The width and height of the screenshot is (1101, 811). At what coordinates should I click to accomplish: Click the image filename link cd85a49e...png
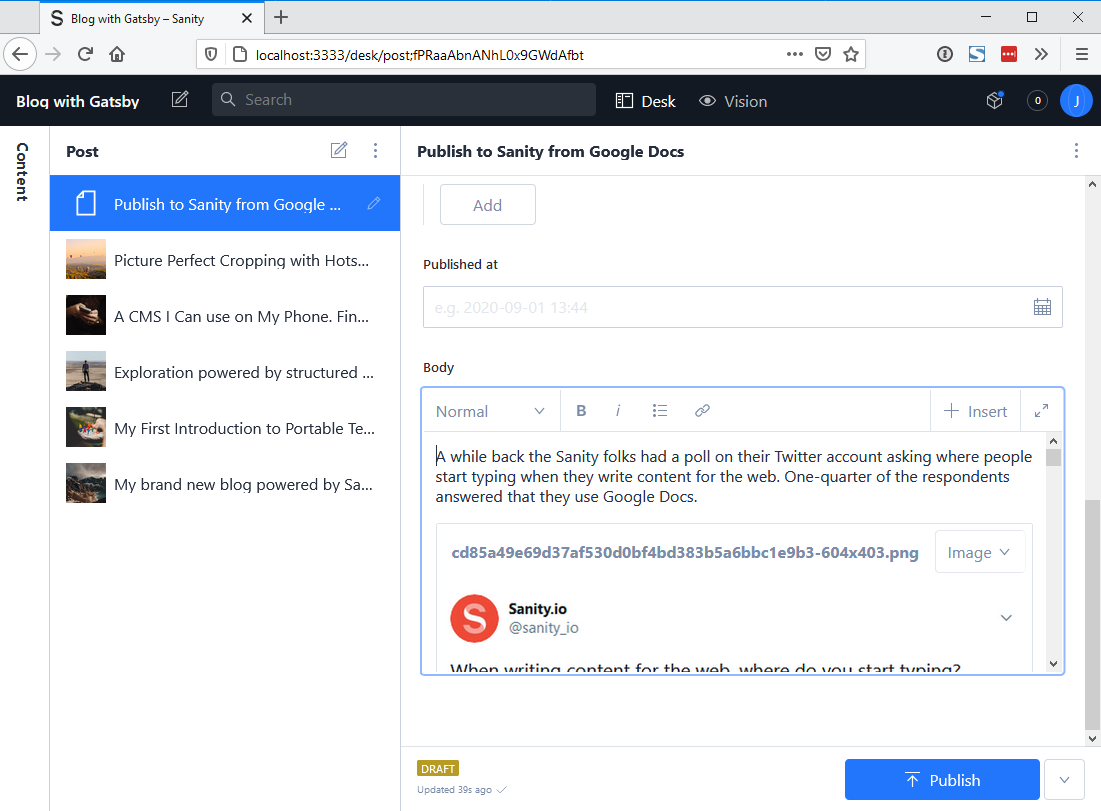[685, 553]
